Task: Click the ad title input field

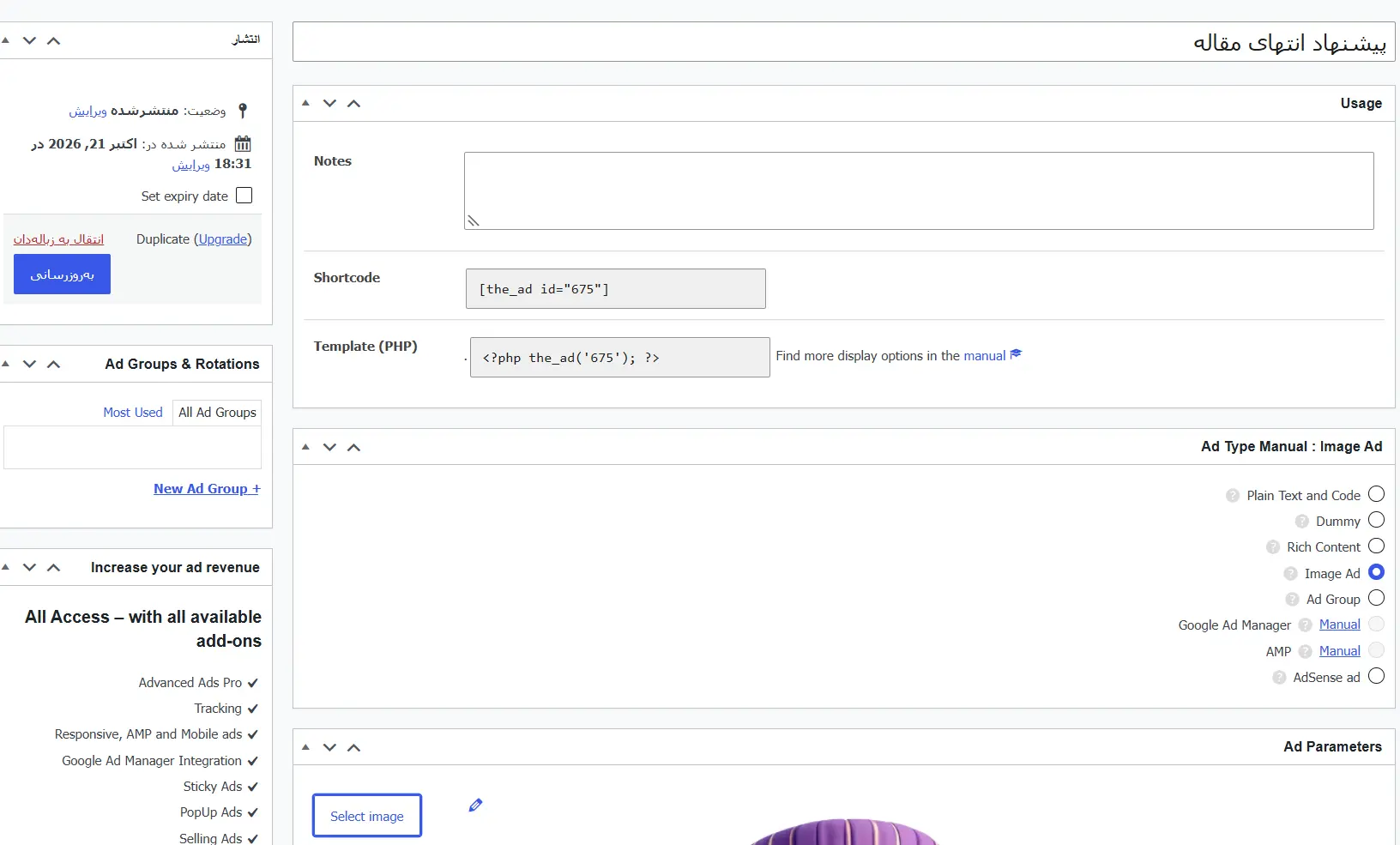Action: pos(844,42)
